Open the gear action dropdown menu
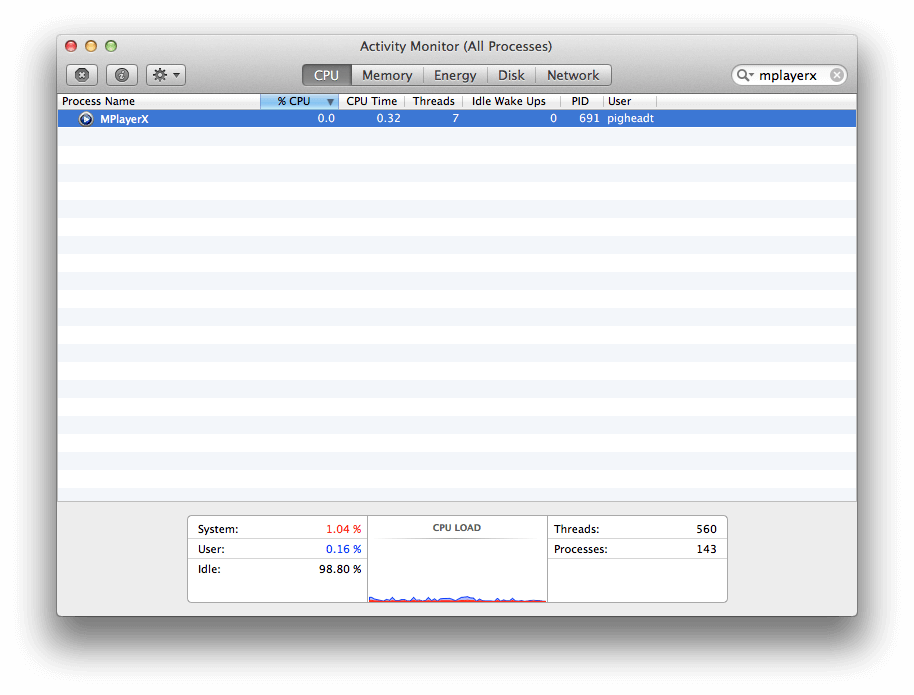The height and width of the screenshot is (695, 914). click(166, 75)
